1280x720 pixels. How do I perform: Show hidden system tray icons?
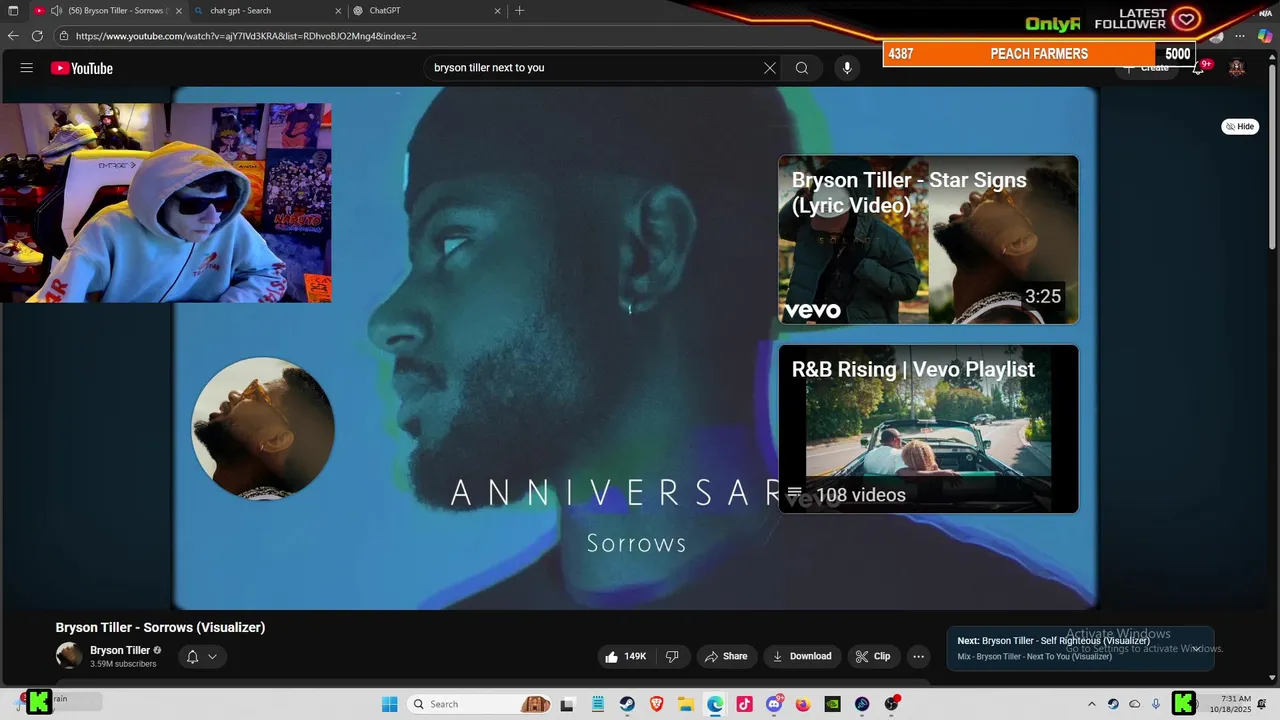click(1091, 704)
